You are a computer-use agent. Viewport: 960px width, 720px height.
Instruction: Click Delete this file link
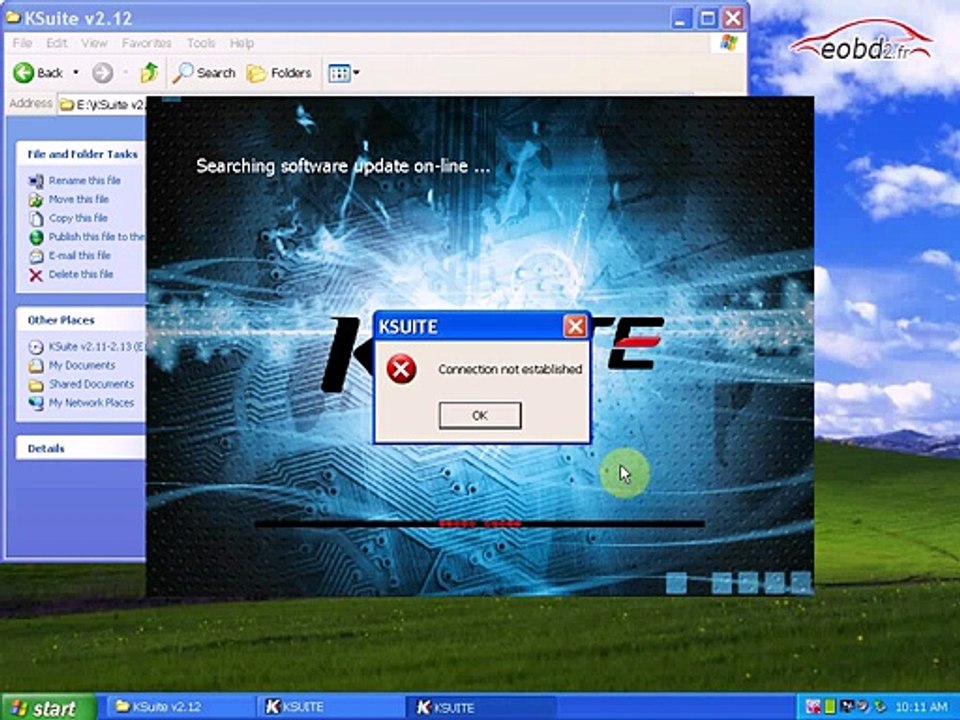tap(81, 274)
